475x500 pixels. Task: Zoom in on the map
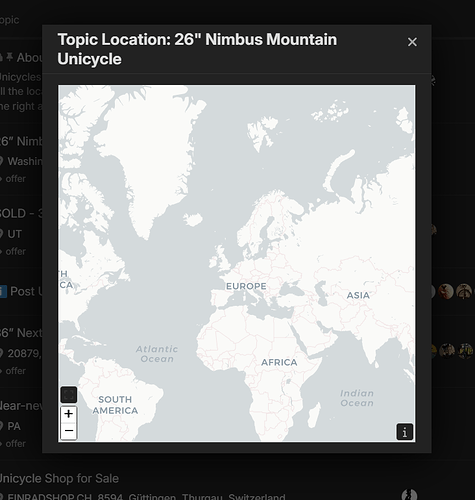69,414
